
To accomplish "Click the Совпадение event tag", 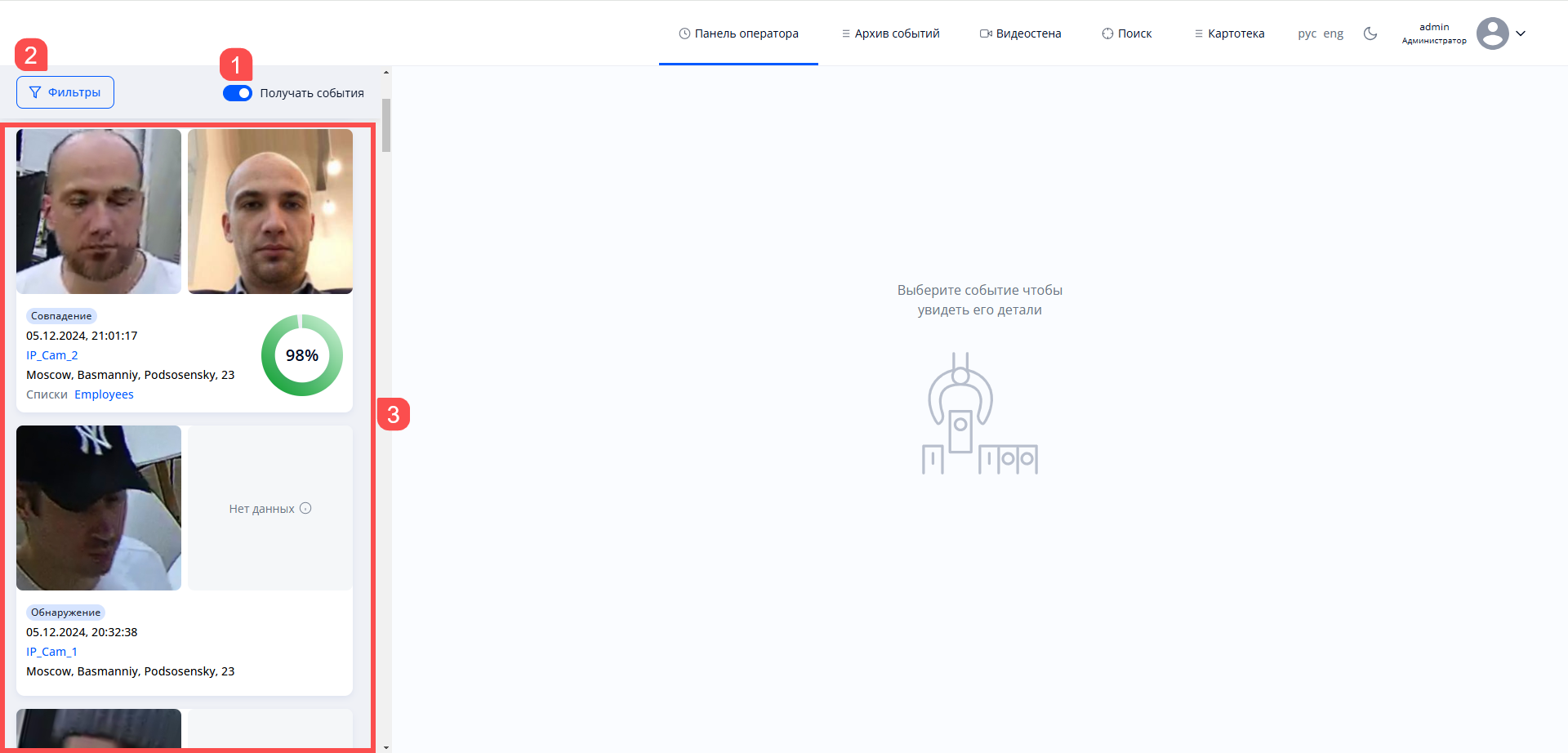I will tap(61, 316).
